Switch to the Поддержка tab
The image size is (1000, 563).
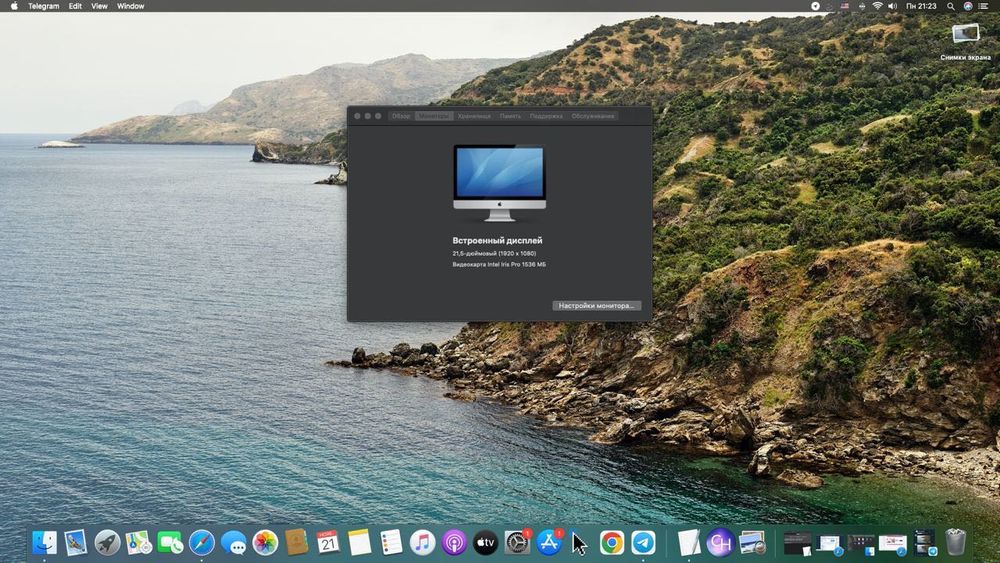[546, 116]
